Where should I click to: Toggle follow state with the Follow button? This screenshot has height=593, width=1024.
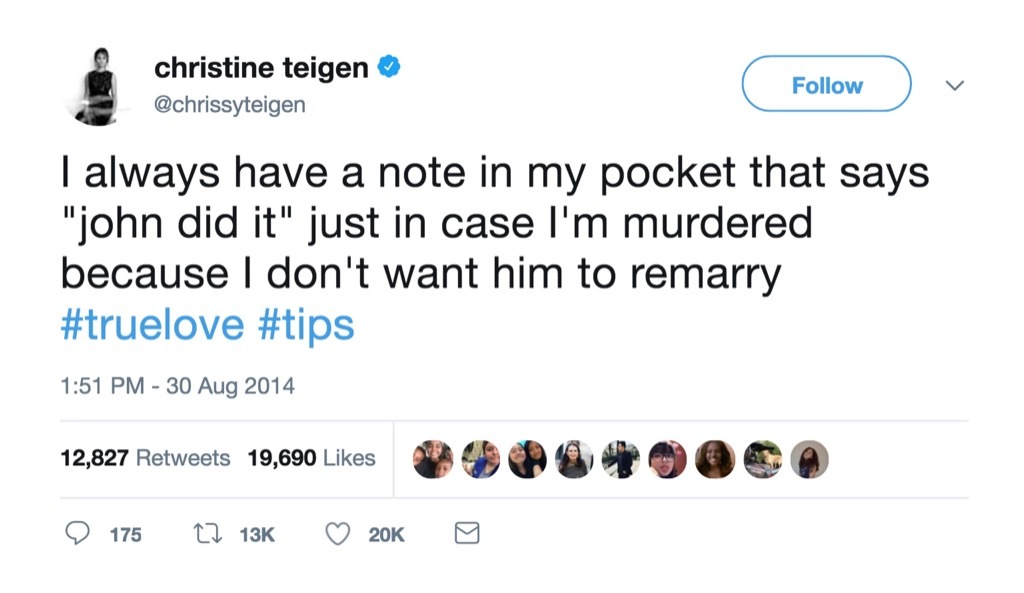tap(825, 84)
